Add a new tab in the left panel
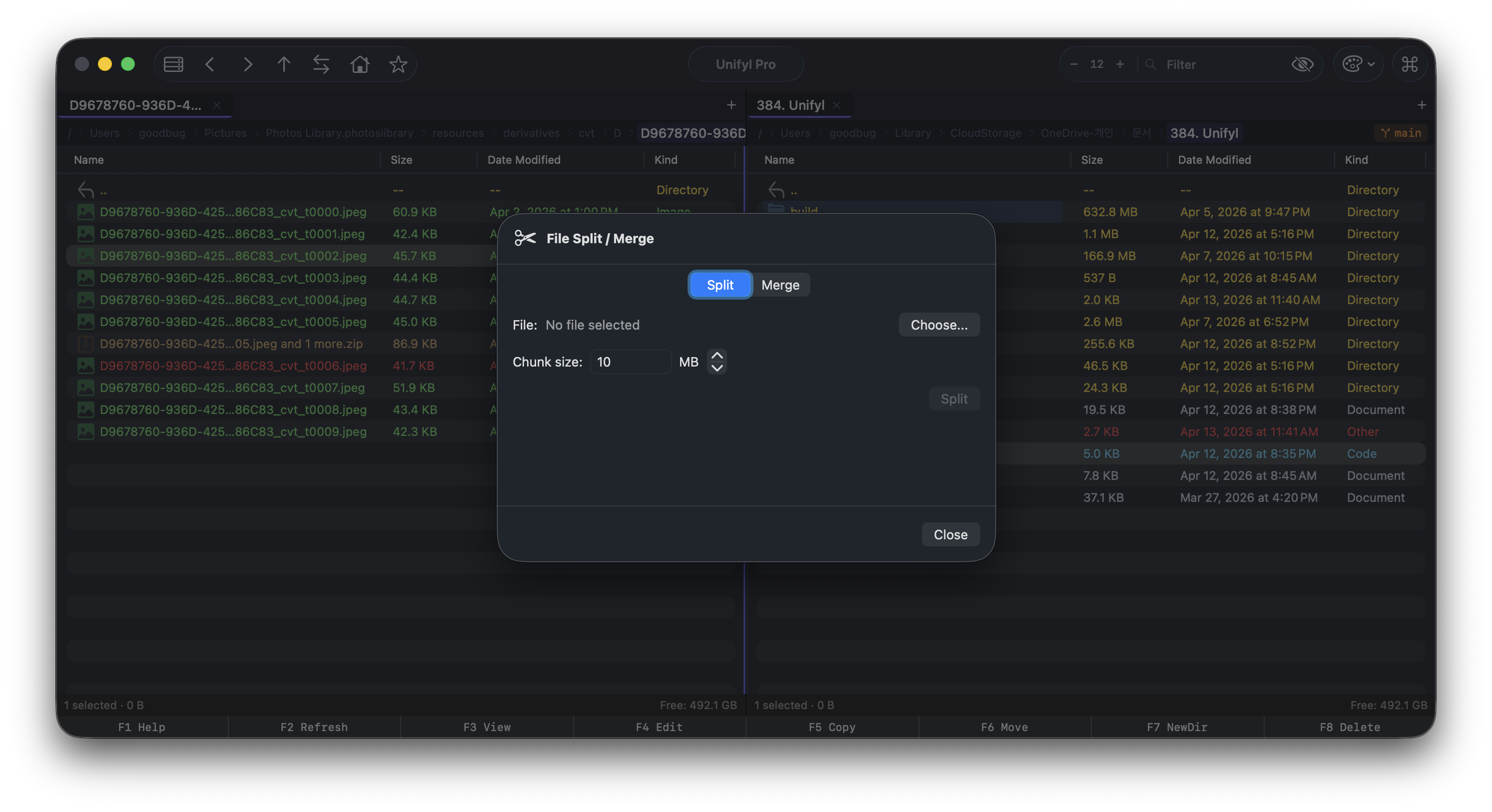This screenshot has width=1492, height=812. point(731,105)
